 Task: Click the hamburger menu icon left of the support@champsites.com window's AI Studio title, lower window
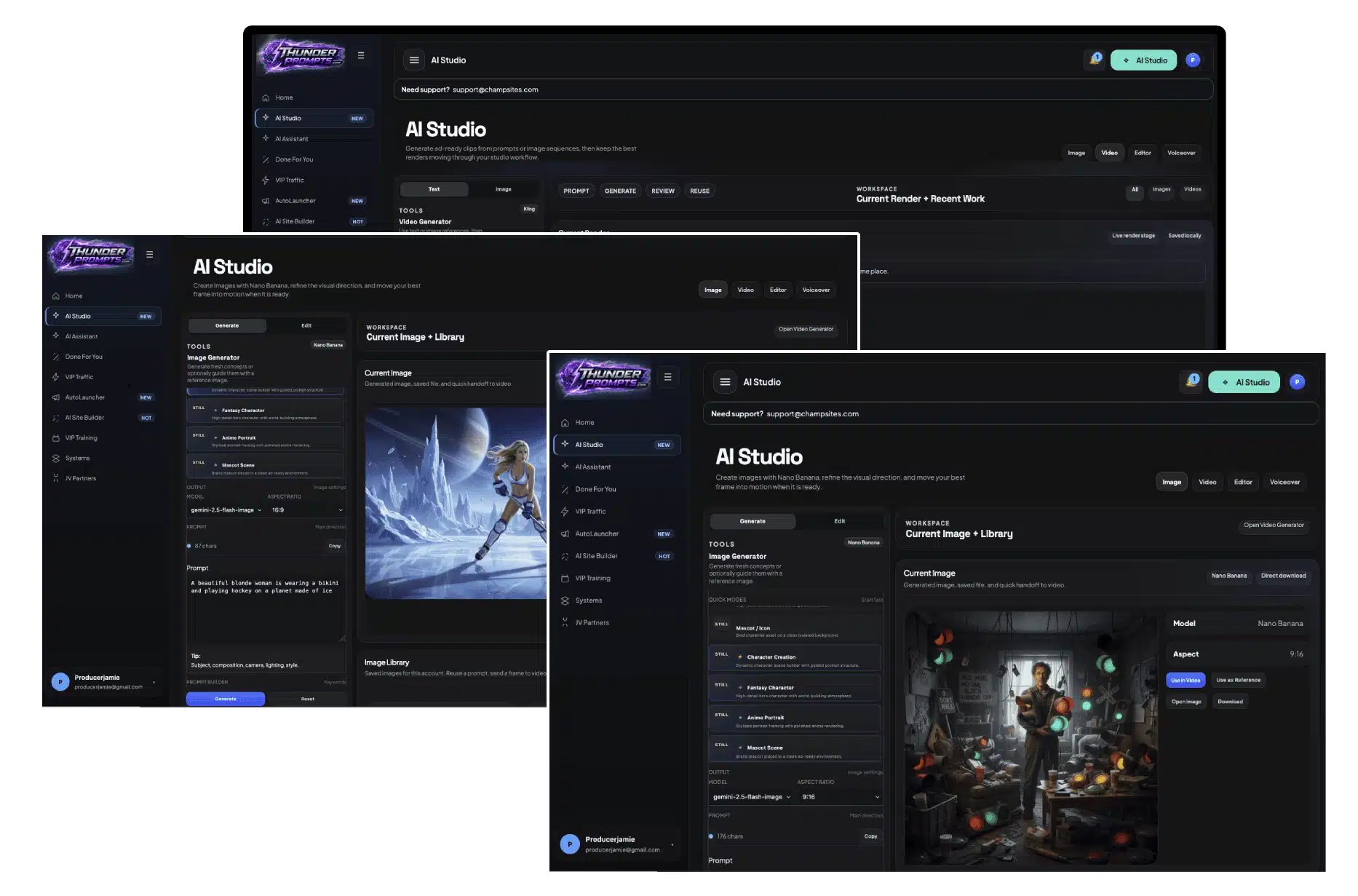(x=725, y=382)
